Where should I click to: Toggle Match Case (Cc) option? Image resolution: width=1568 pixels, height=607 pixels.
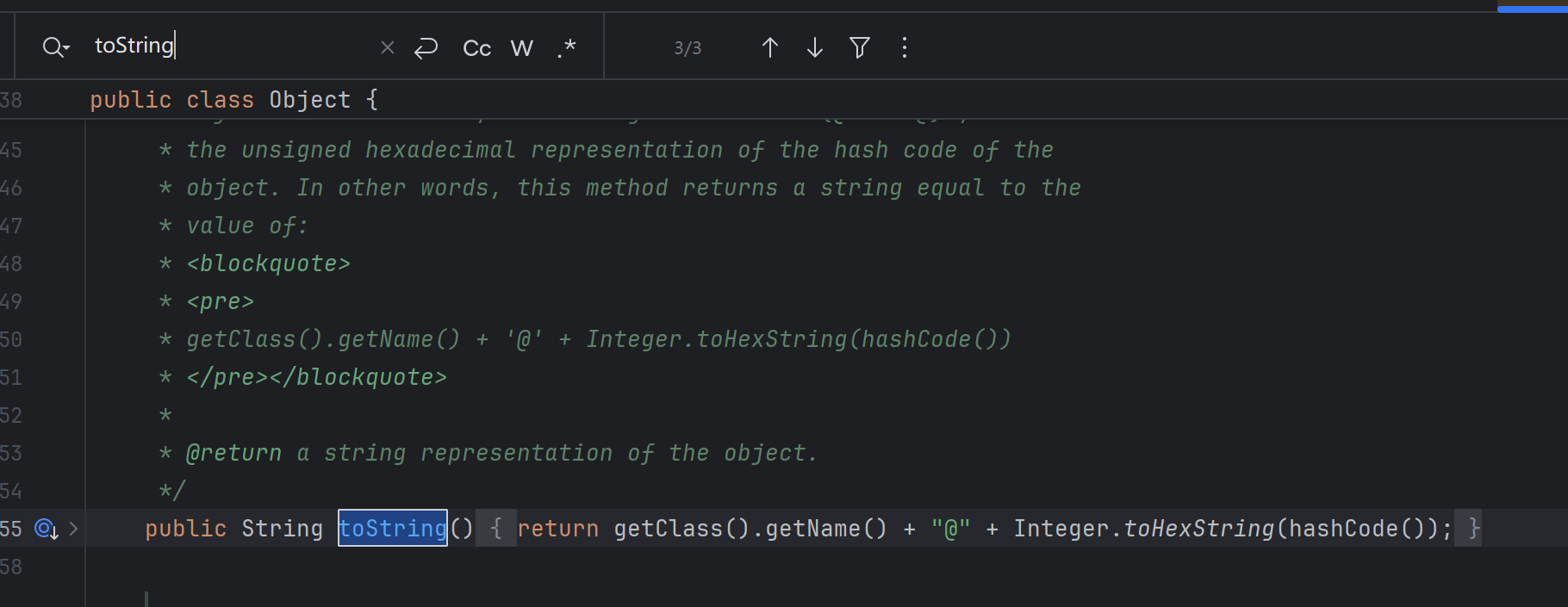[x=476, y=48]
